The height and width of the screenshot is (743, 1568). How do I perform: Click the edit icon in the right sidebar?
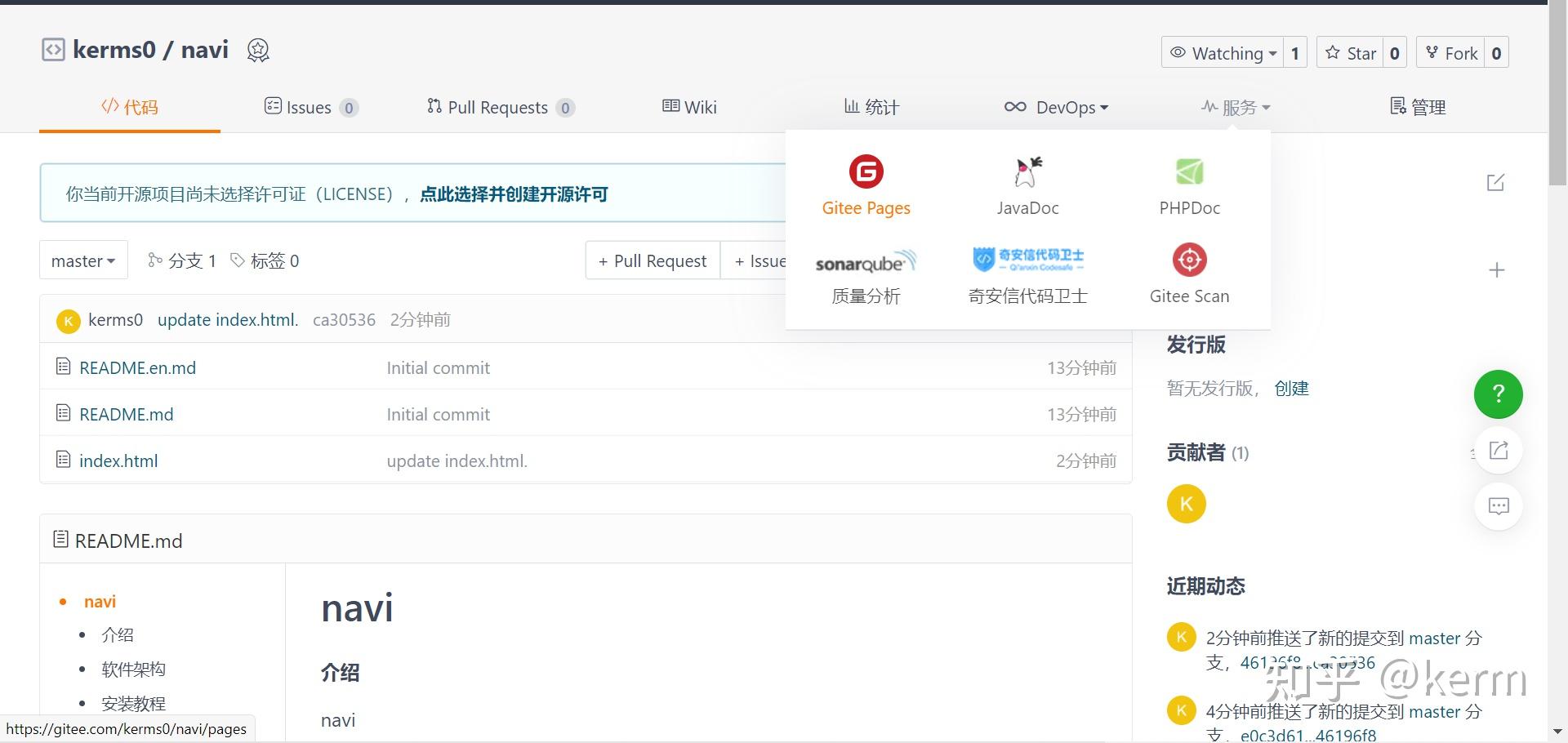pos(1495,183)
